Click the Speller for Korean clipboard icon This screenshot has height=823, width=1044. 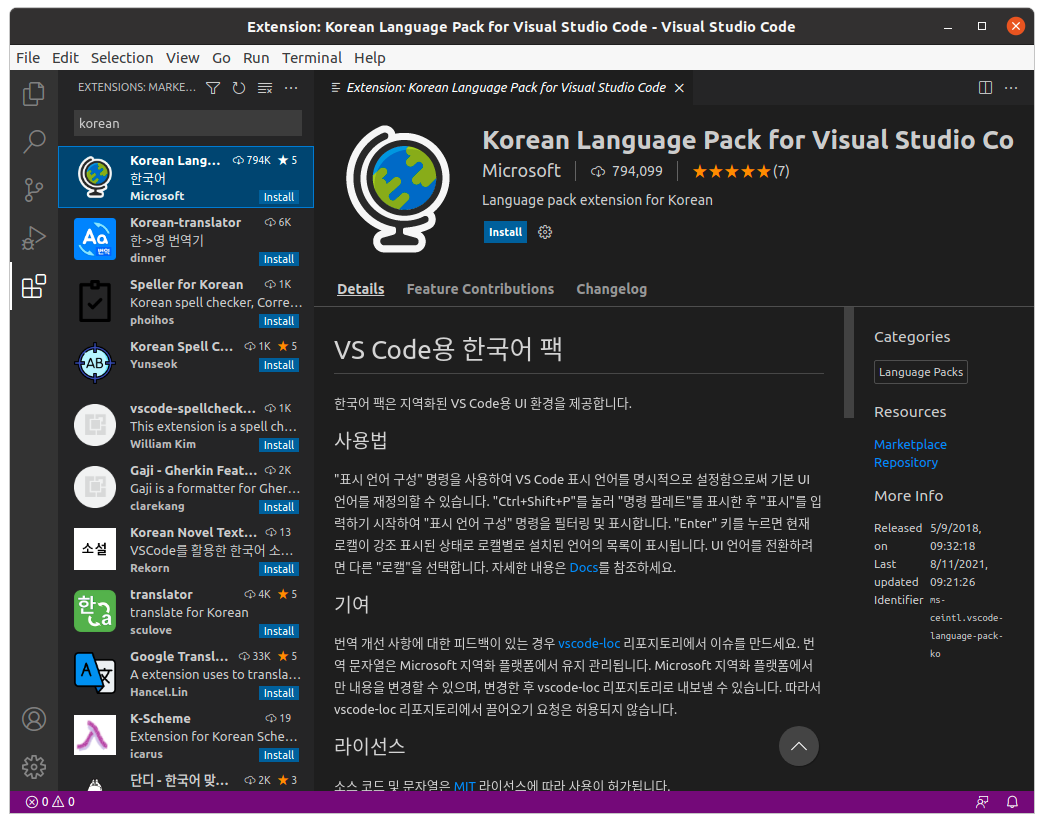point(95,301)
